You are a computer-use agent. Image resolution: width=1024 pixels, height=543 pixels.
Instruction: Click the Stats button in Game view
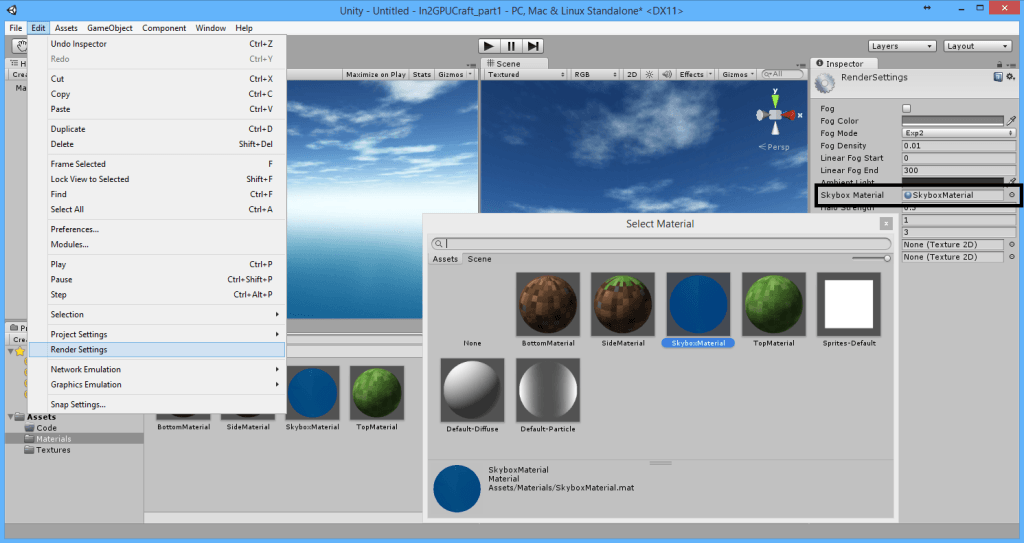(x=422, y=75)
